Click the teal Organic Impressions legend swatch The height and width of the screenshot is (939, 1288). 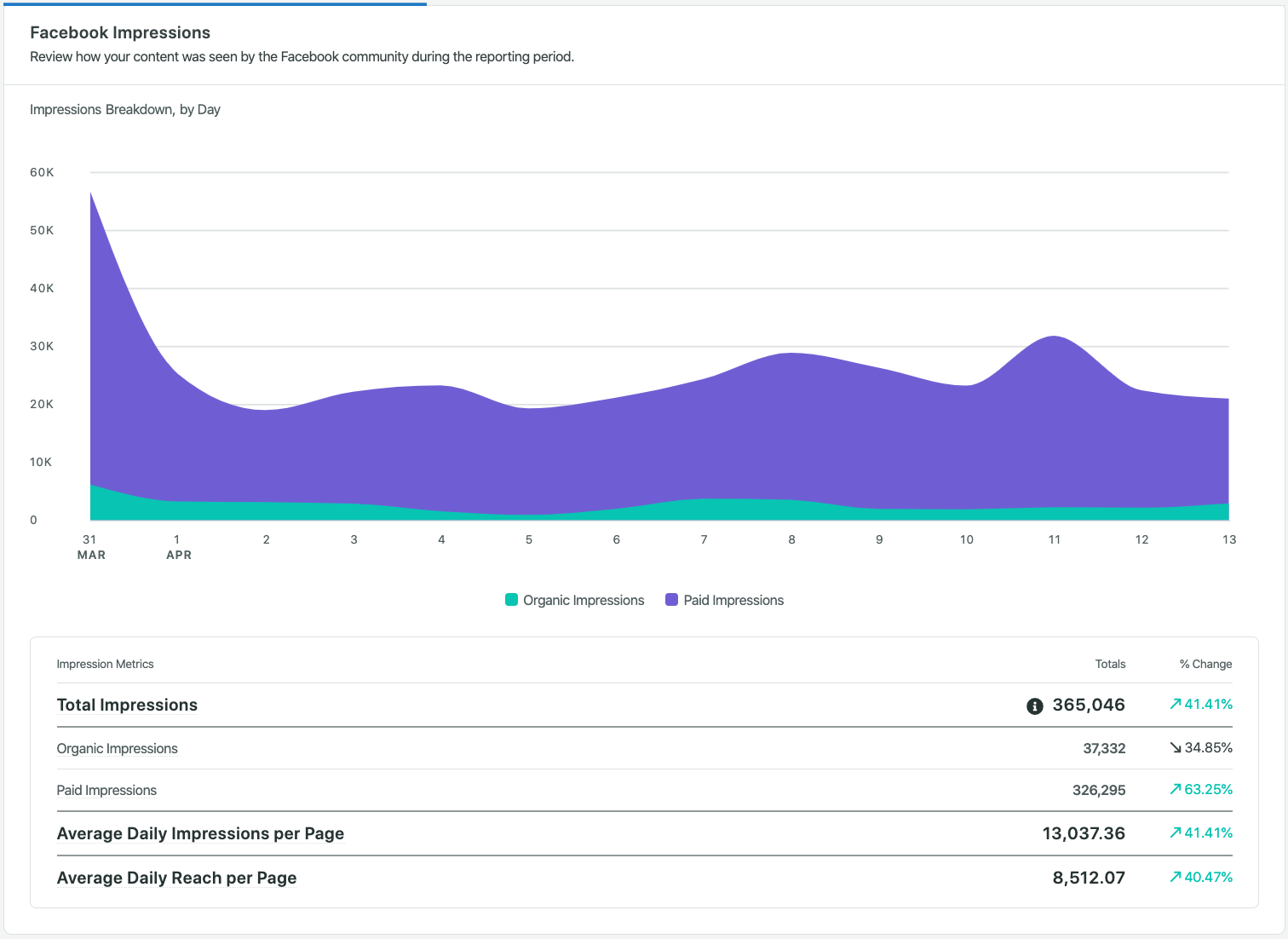point(511,600)
